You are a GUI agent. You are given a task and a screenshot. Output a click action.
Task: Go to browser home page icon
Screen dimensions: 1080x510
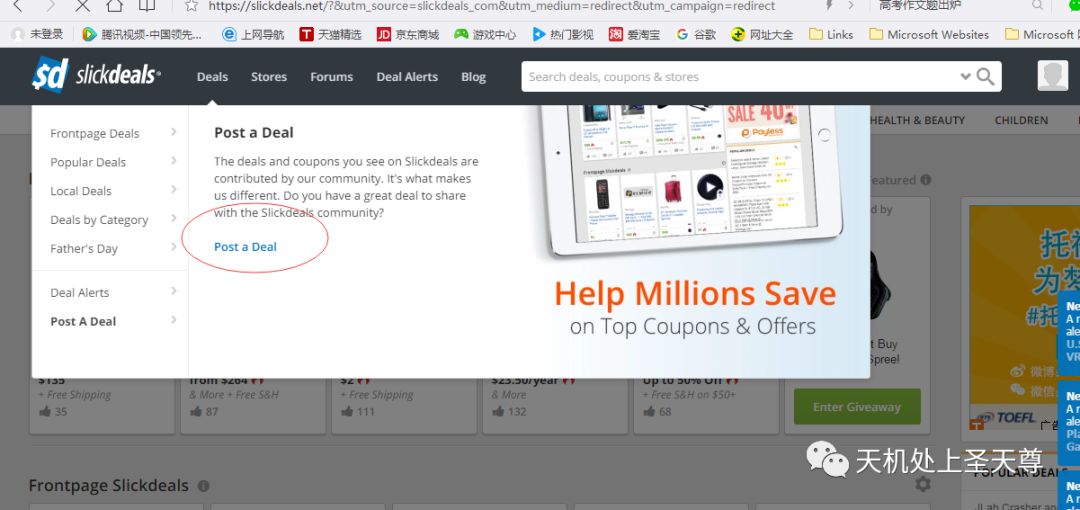[114, 6]
